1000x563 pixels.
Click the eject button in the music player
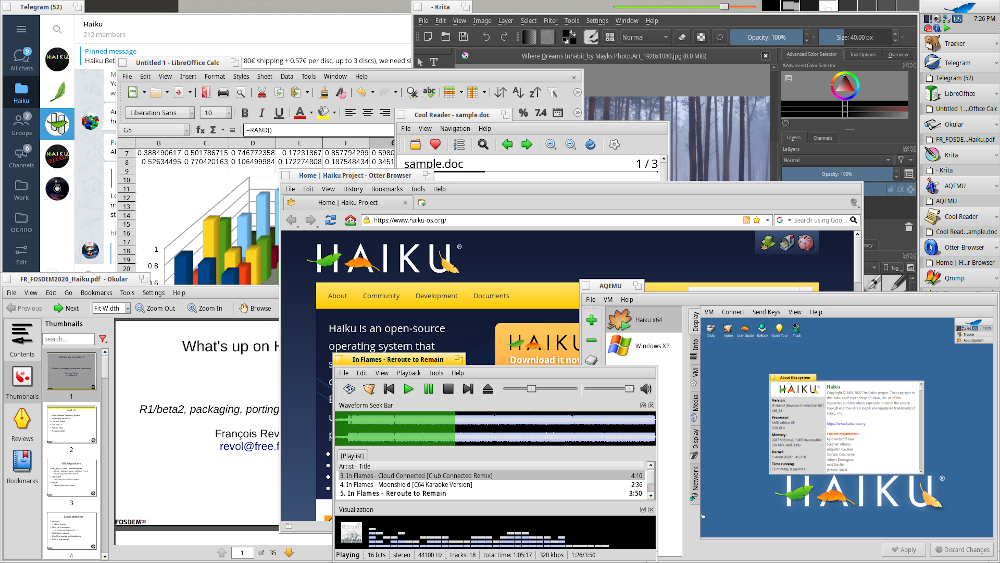tap(488, 389)
